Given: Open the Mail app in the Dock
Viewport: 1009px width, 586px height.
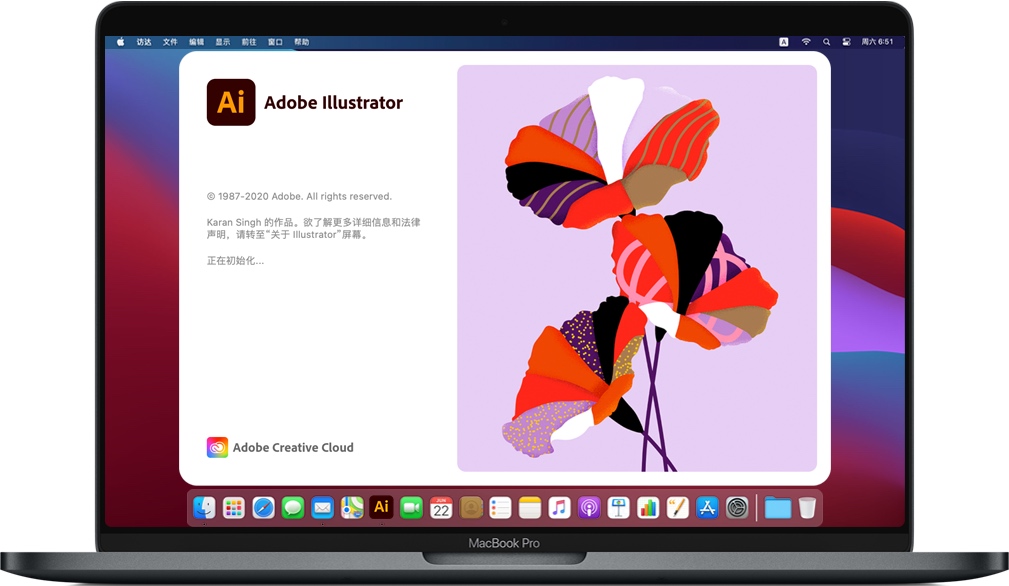Looking at the screenshot, I should pyautogui.click(x=322, y=507).
